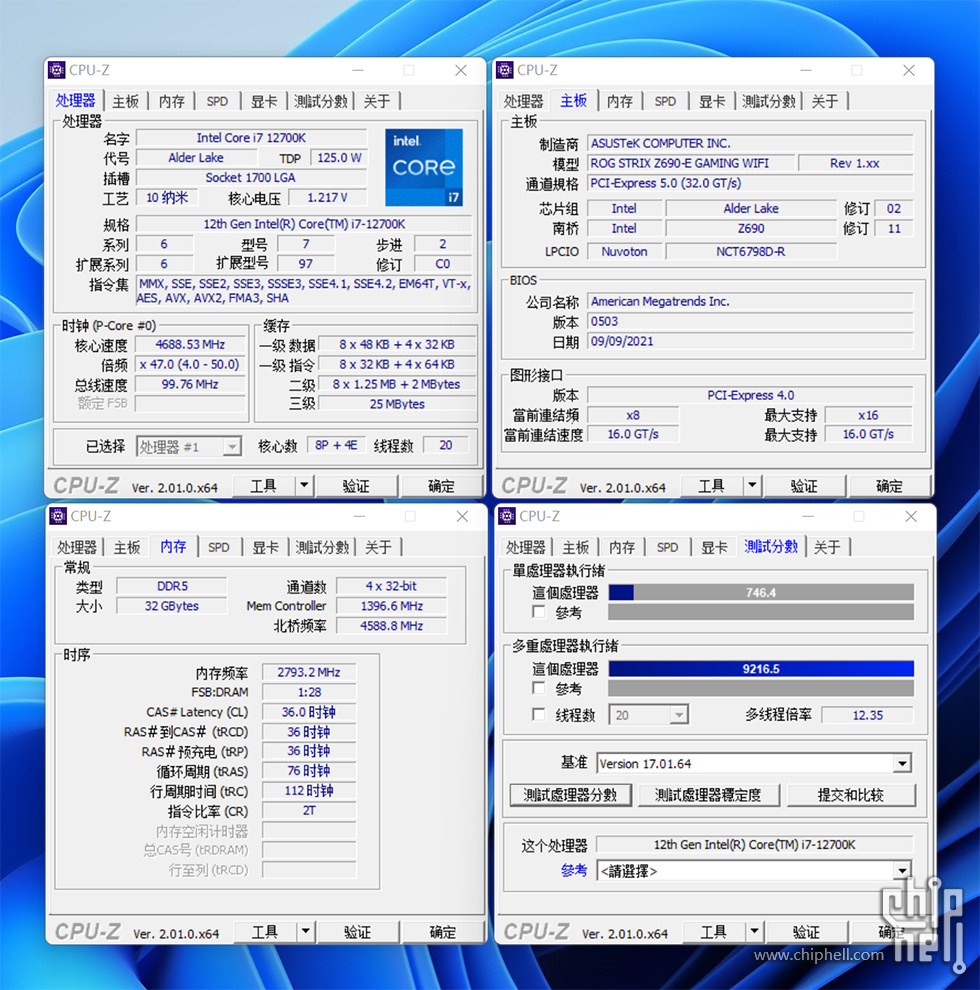Click 确定 button in mainboard window
This screenshot has height=990, width=980.
pos(889,486)
